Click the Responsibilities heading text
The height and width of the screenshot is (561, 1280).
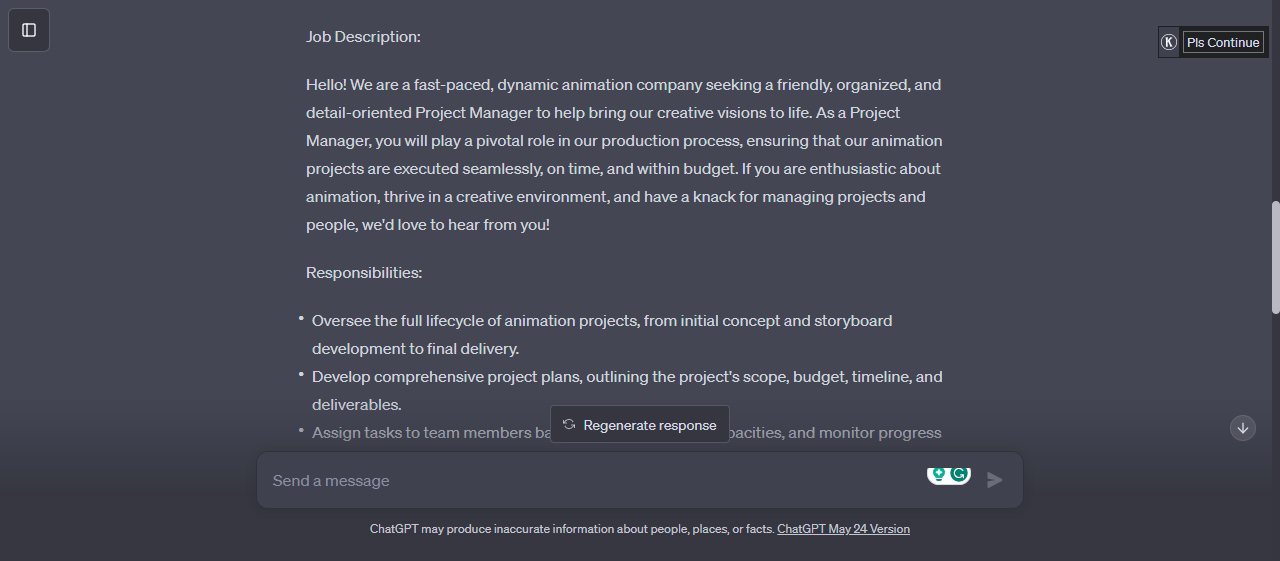click(364, 273)
